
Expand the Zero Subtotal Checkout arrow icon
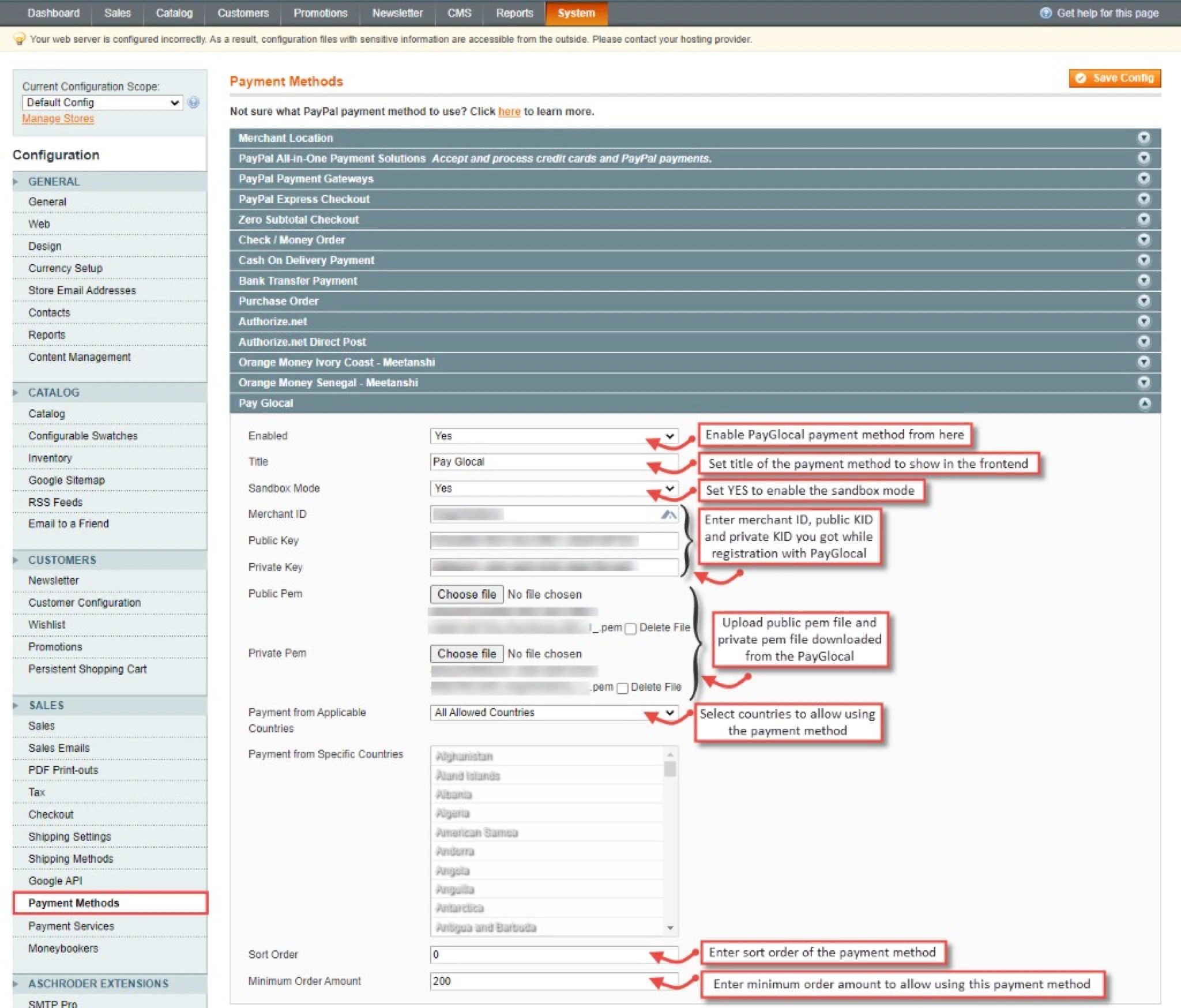coord(1144,219)
